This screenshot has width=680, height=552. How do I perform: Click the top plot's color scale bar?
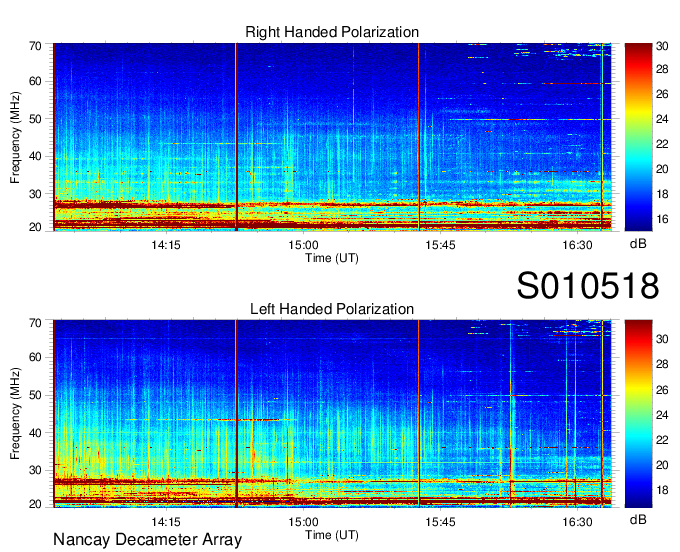pyautogui.click(x=638, y=137)
